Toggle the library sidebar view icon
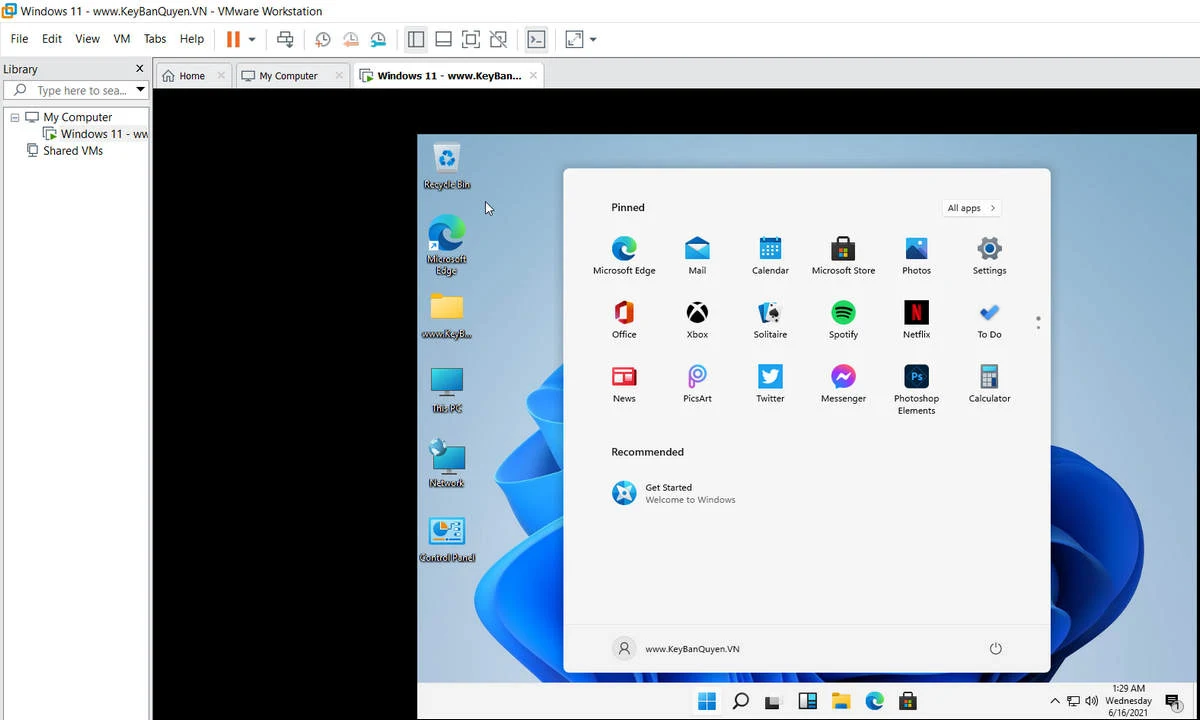1200x720 pixels. click(x=416, y=39)
